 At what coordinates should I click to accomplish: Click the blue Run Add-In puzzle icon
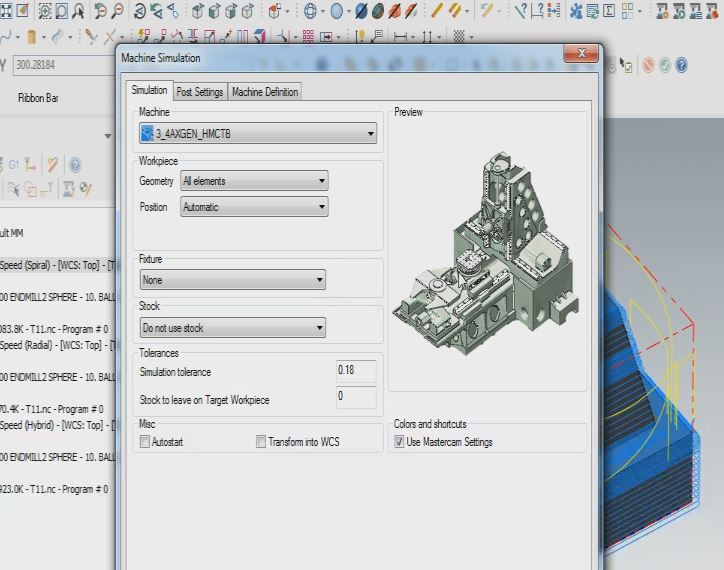click(576, 11)
